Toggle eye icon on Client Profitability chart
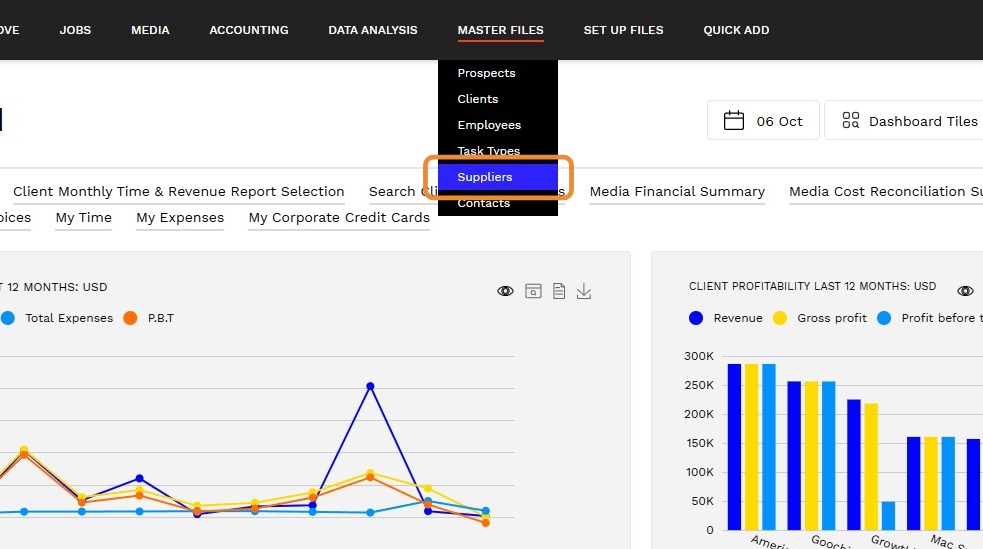 click(x=965, y=291)
